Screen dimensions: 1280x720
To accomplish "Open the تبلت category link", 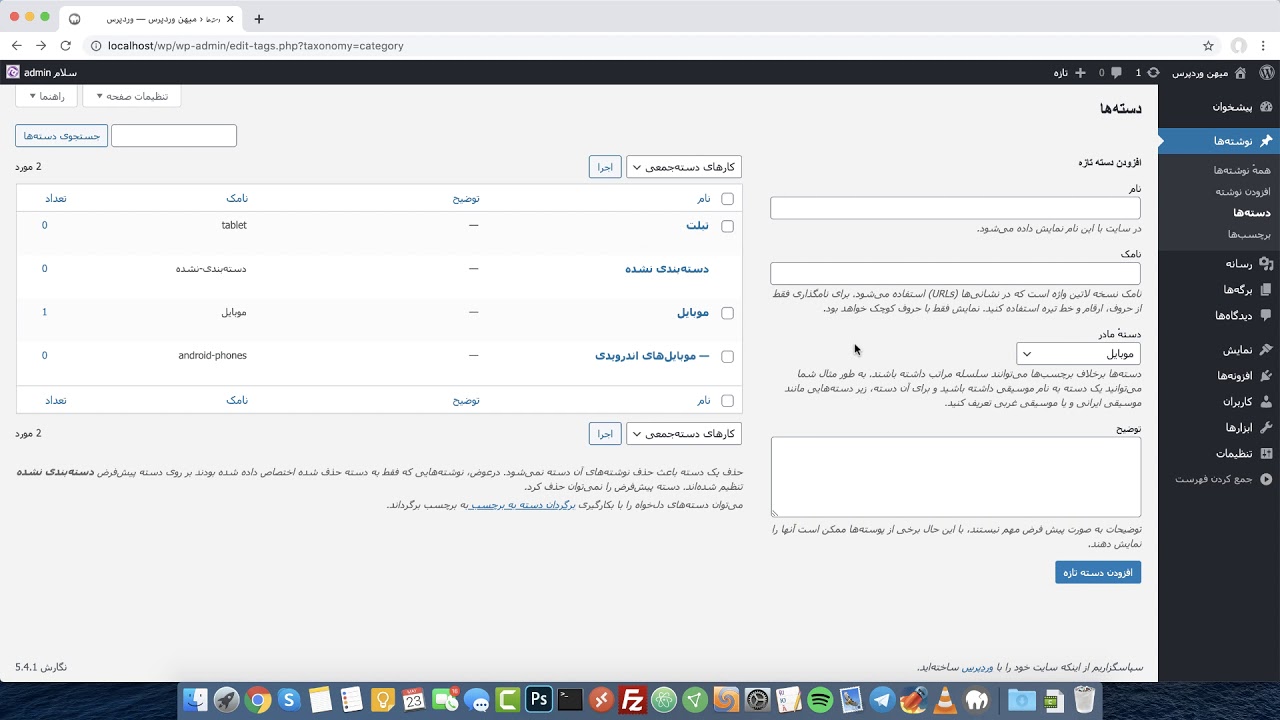I will 697,226.
